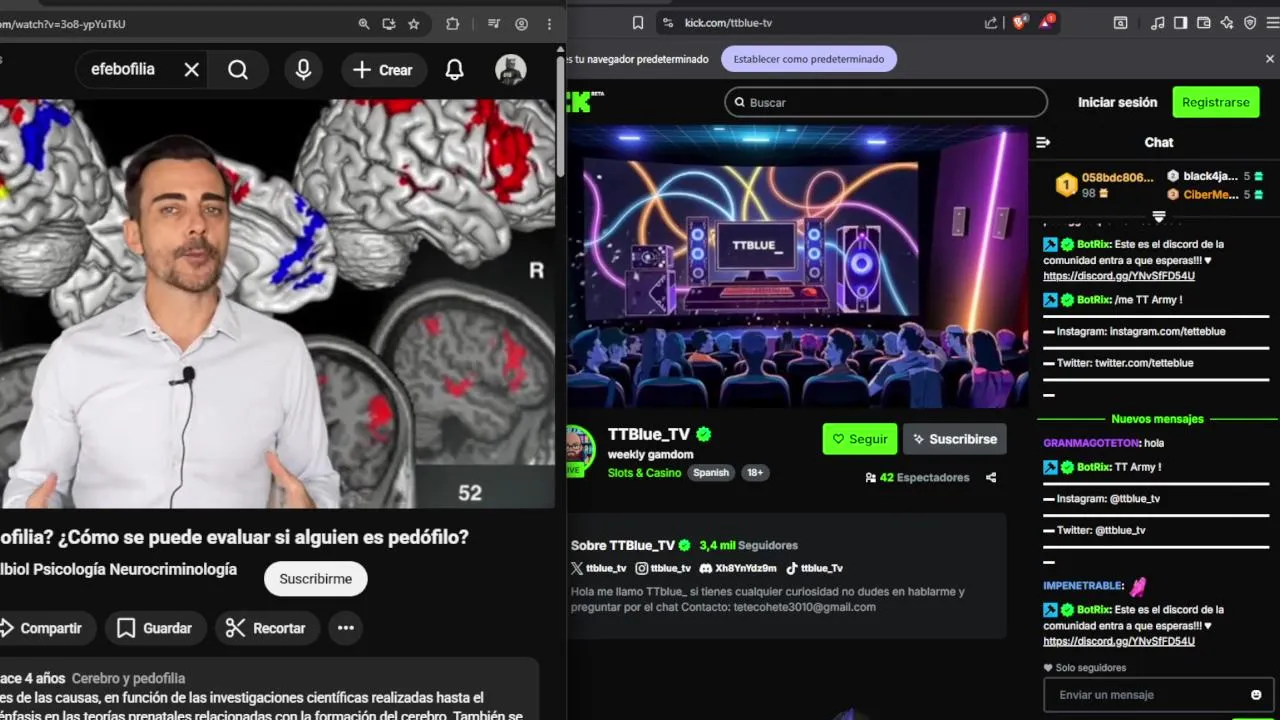Open the YouTube account avatar menu
1280x720 pixels.
coord(511,70)
